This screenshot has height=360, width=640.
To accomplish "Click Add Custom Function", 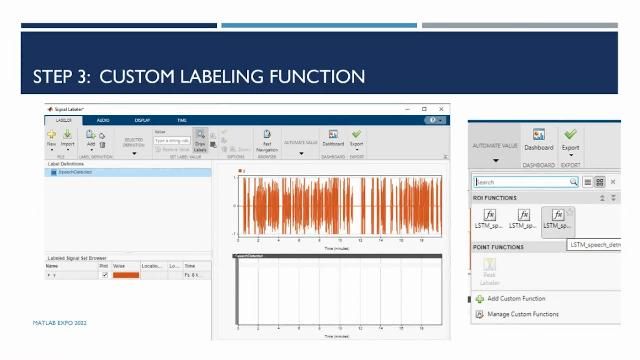I will click(x=516, y=299).
